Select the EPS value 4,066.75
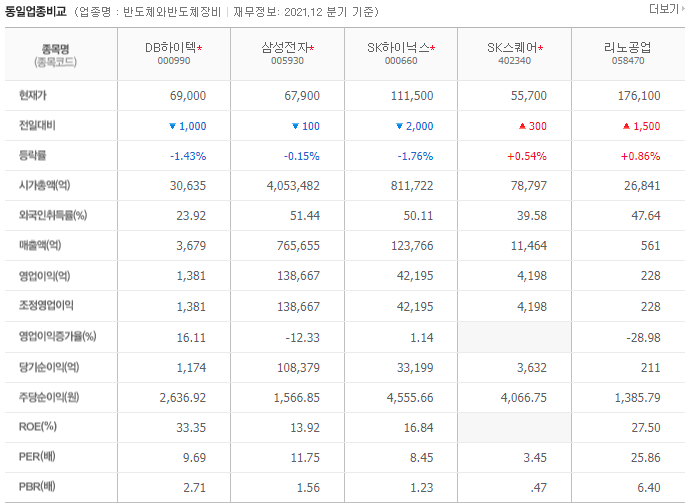This screenshot has width=686, height=503. point(524,398)
